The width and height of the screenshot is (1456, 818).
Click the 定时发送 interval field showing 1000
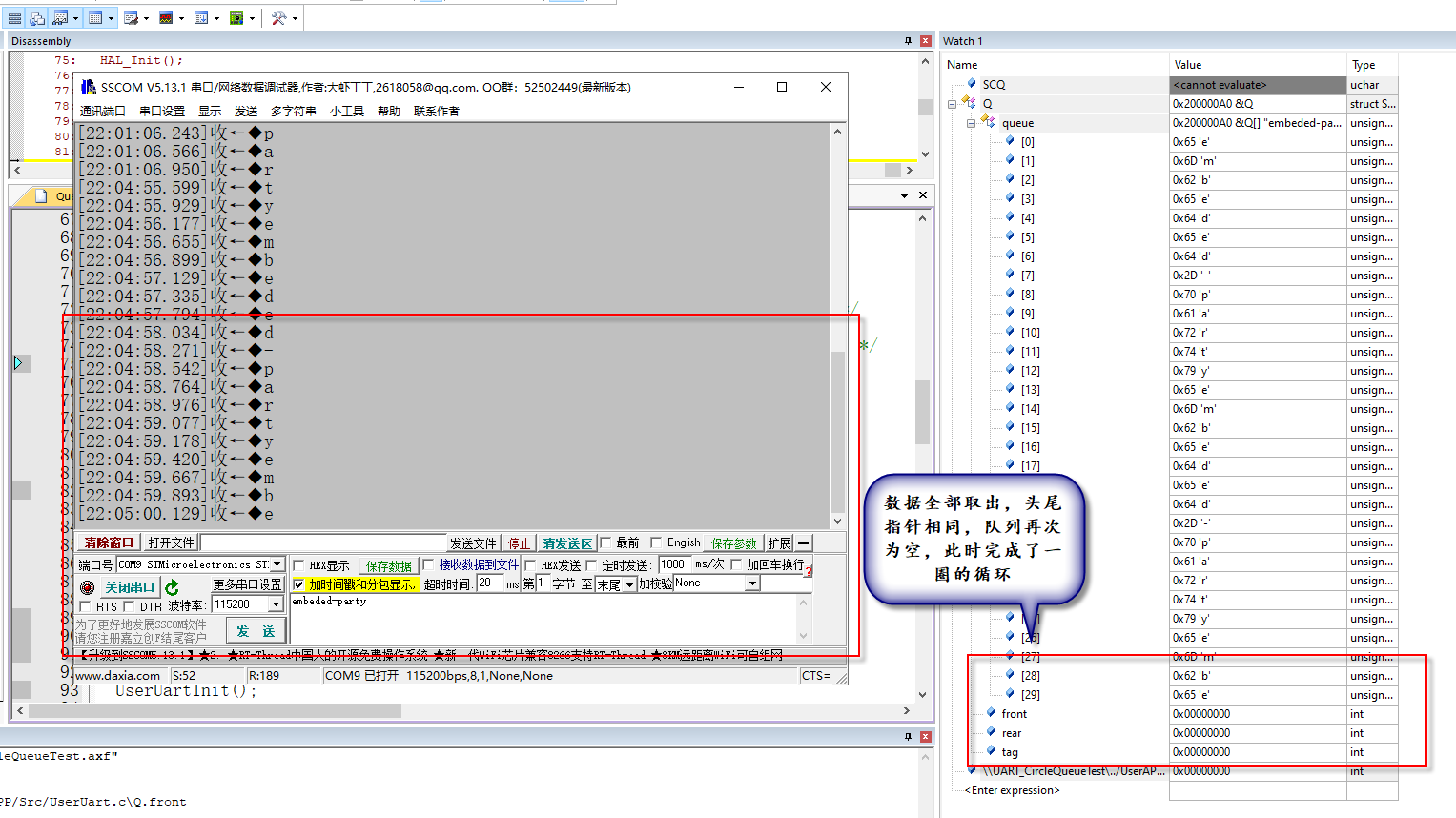675,564
